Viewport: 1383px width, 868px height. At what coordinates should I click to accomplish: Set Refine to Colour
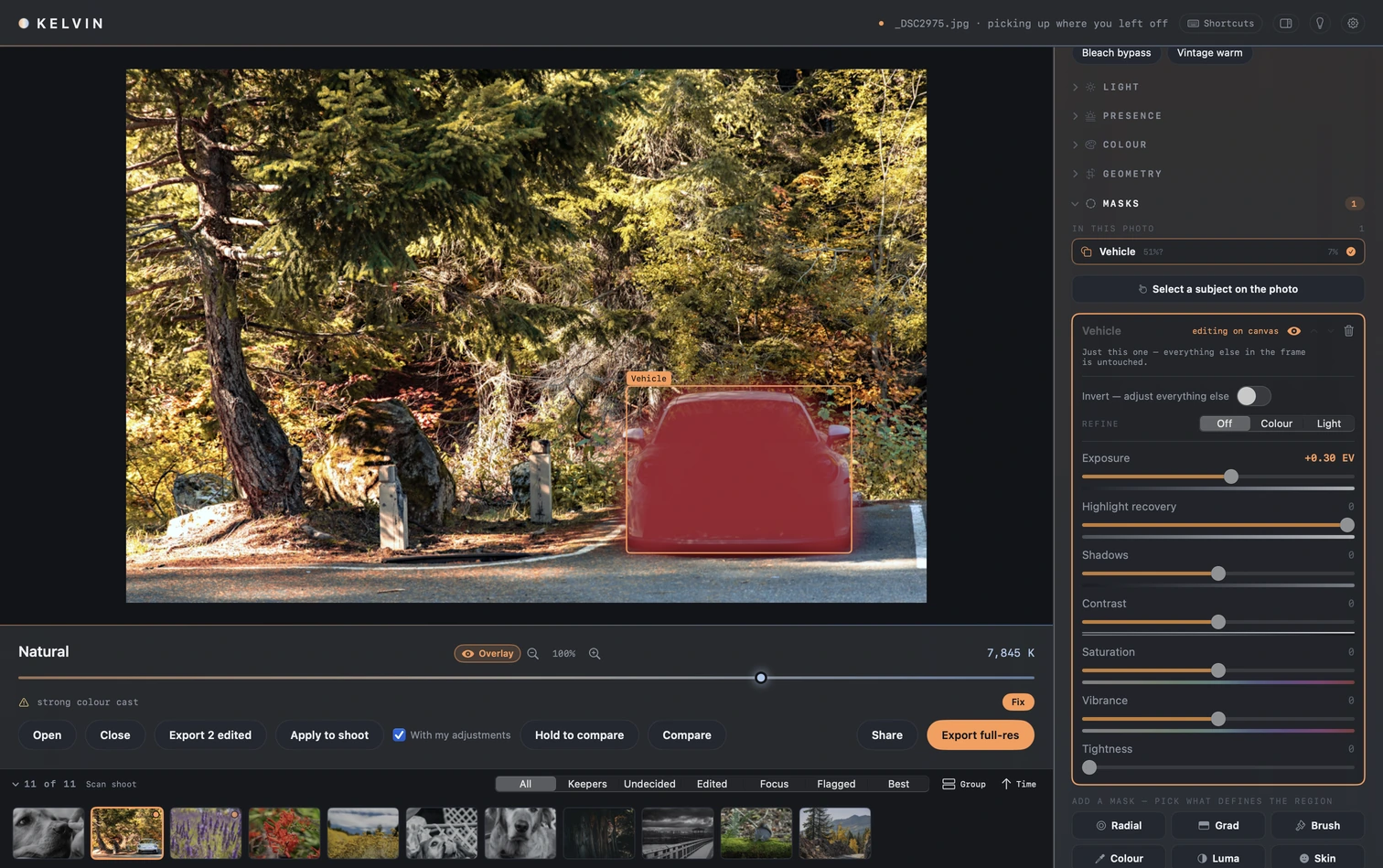[1276, 423]
